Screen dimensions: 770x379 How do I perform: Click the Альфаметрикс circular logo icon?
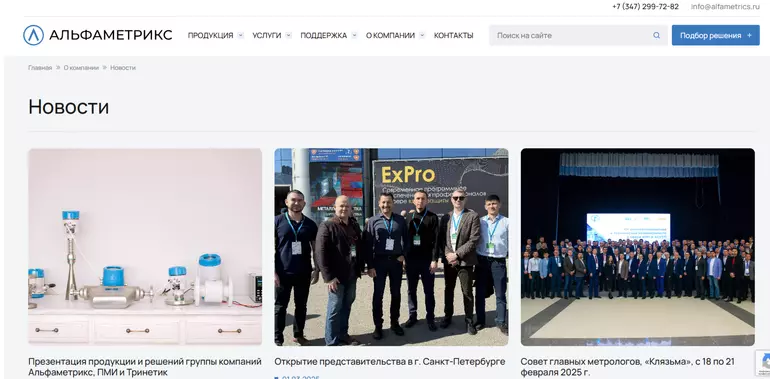click(33, 35)
